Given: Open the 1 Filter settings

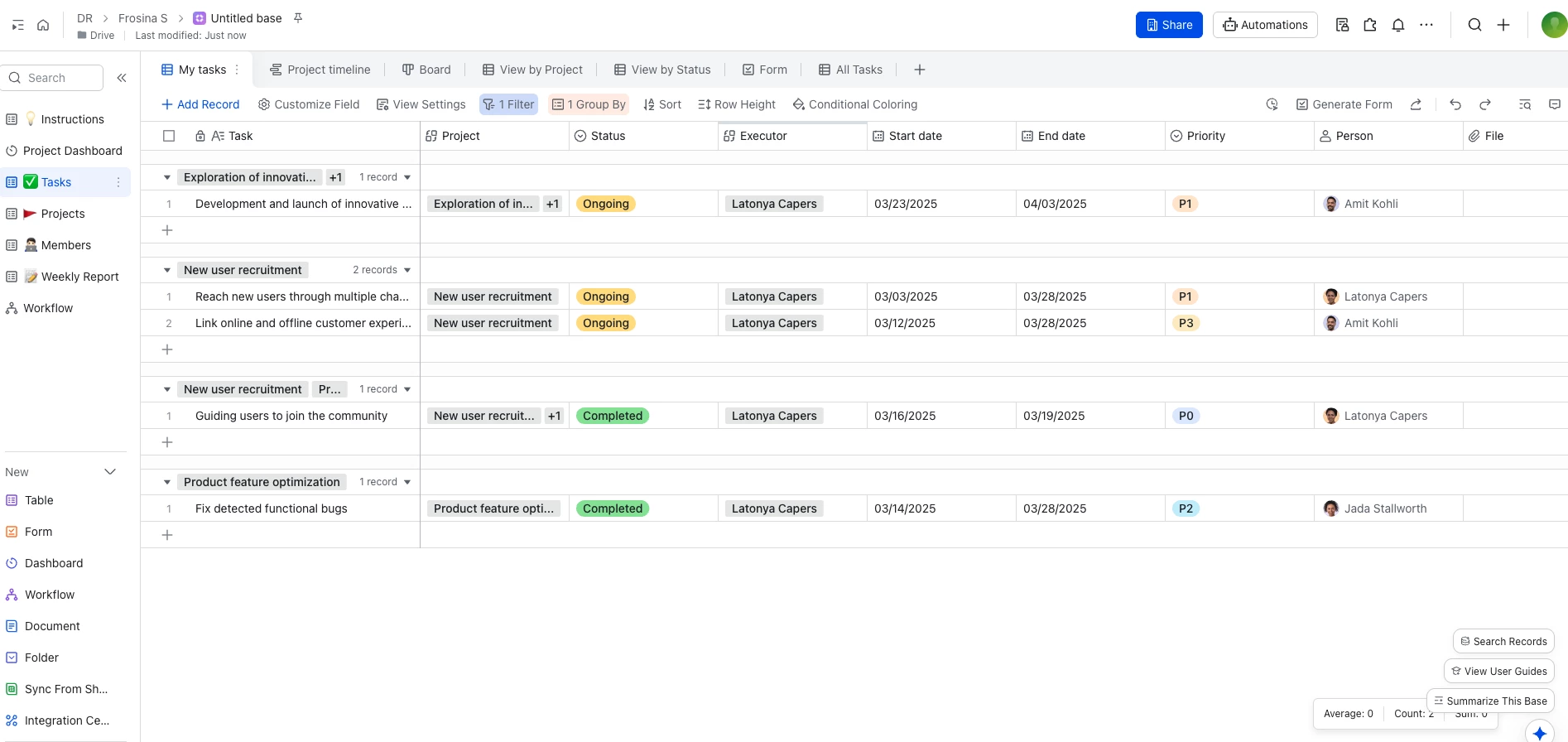Looking at the screenshot, I should (x=509, y=104).
